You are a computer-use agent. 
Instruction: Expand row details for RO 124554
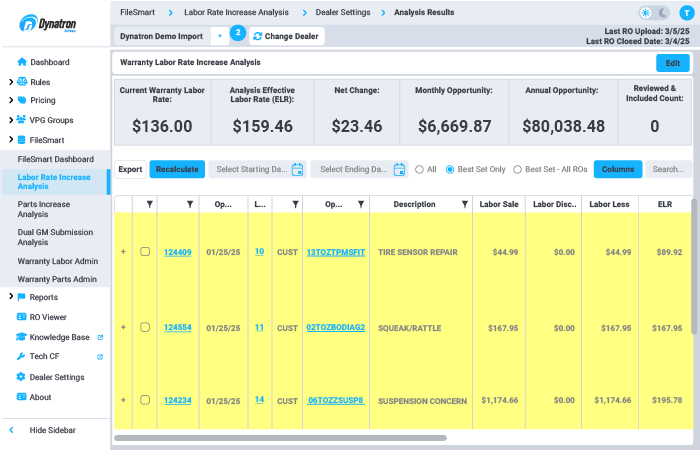(123, 327)
